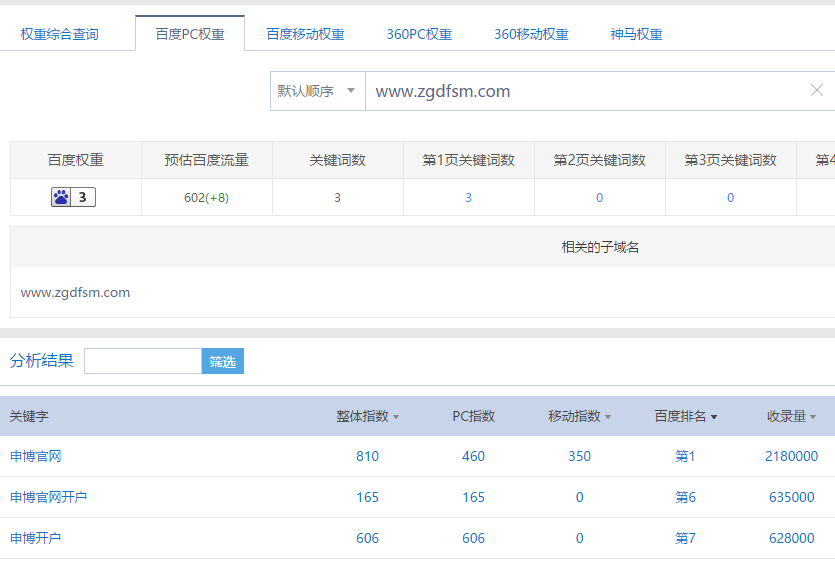Click the keyword filter input box
Screen dimensions: 835x564
click(143, 362)
